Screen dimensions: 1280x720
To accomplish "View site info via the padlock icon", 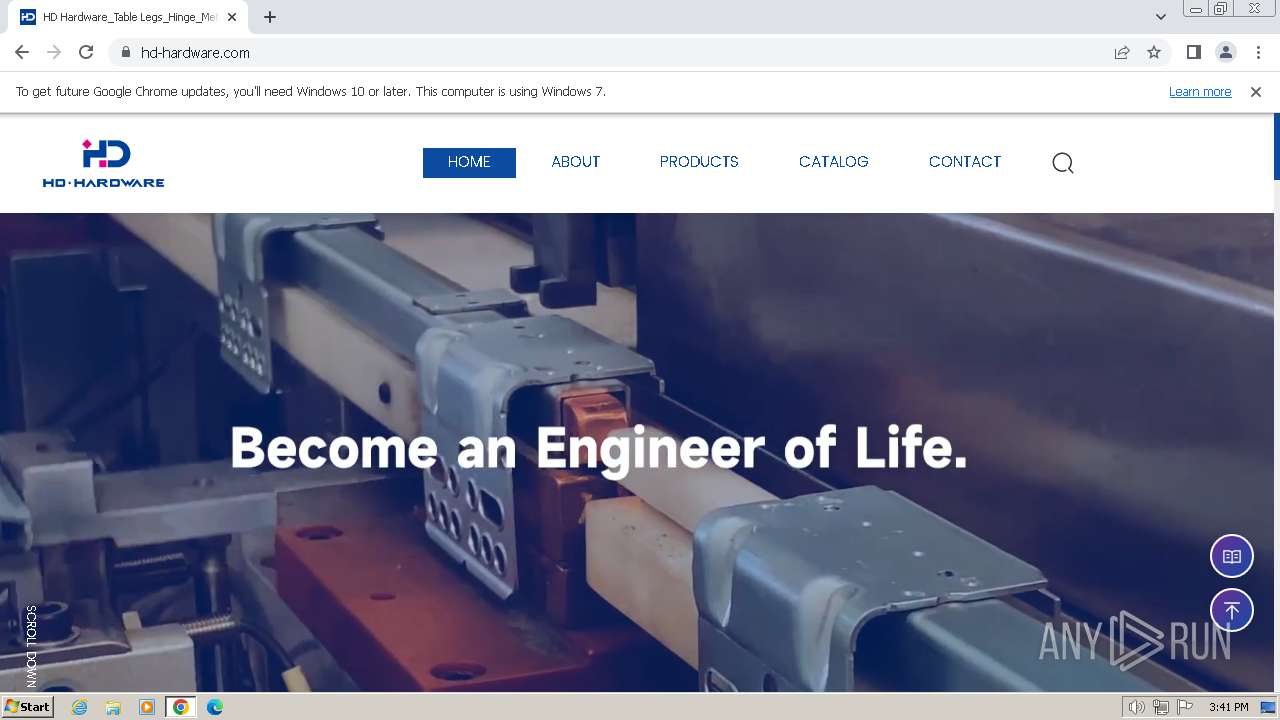I will pos(125,52).
